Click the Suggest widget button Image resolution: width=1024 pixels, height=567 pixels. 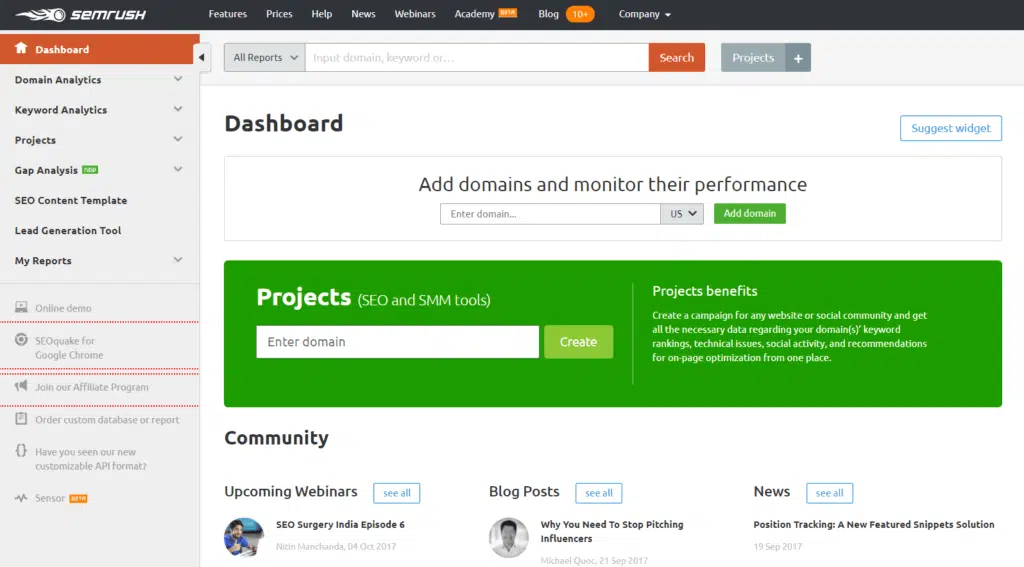[x=950, y=128]
